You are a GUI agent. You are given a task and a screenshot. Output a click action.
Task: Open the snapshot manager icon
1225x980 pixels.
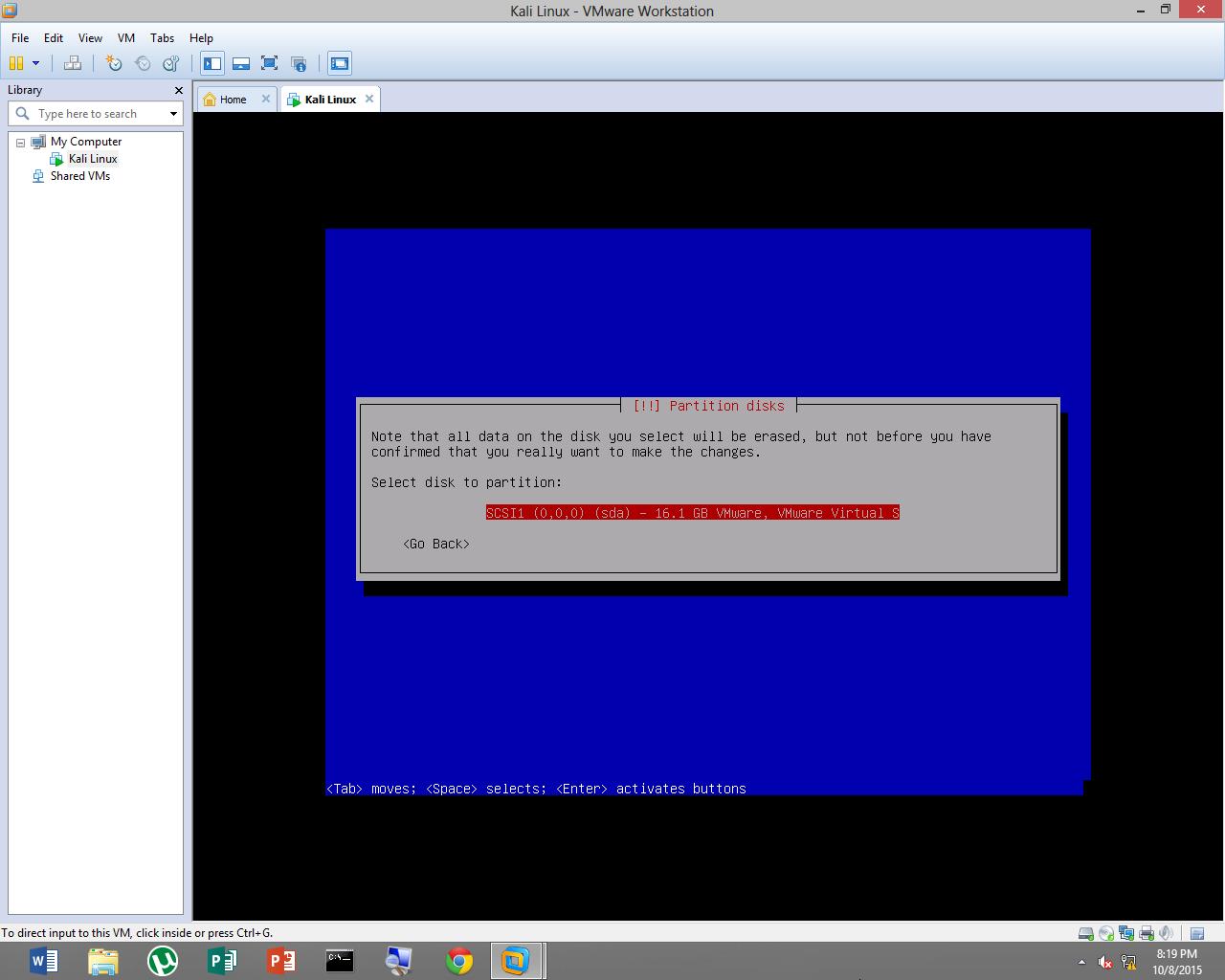[x=171, y=63]
